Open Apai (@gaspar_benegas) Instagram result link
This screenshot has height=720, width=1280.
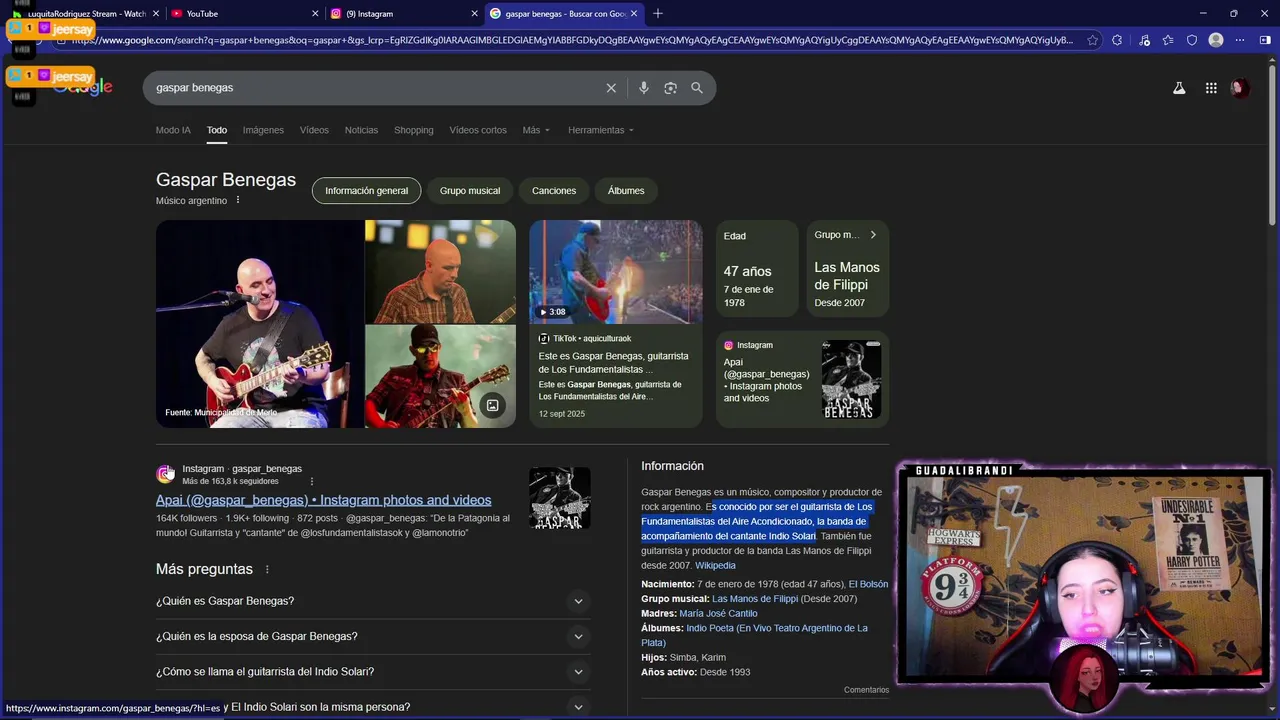pos(324,500)
